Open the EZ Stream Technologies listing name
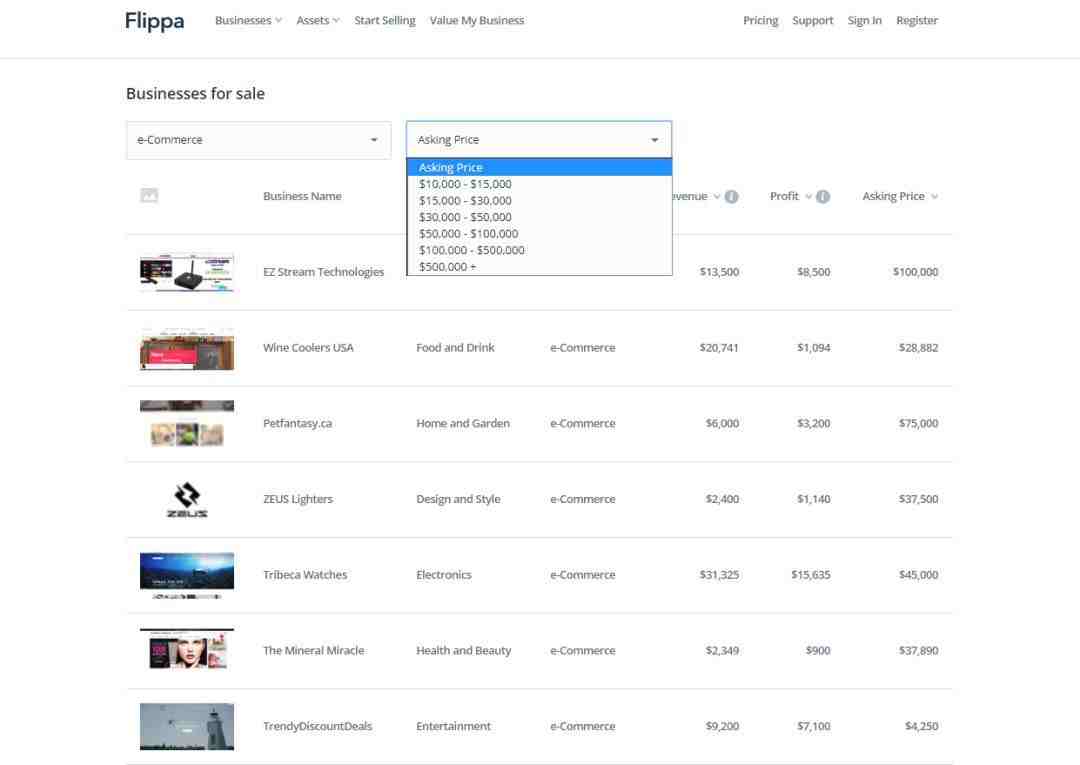This screenshot has width=1080, height=765. click(x=324, y=272)
